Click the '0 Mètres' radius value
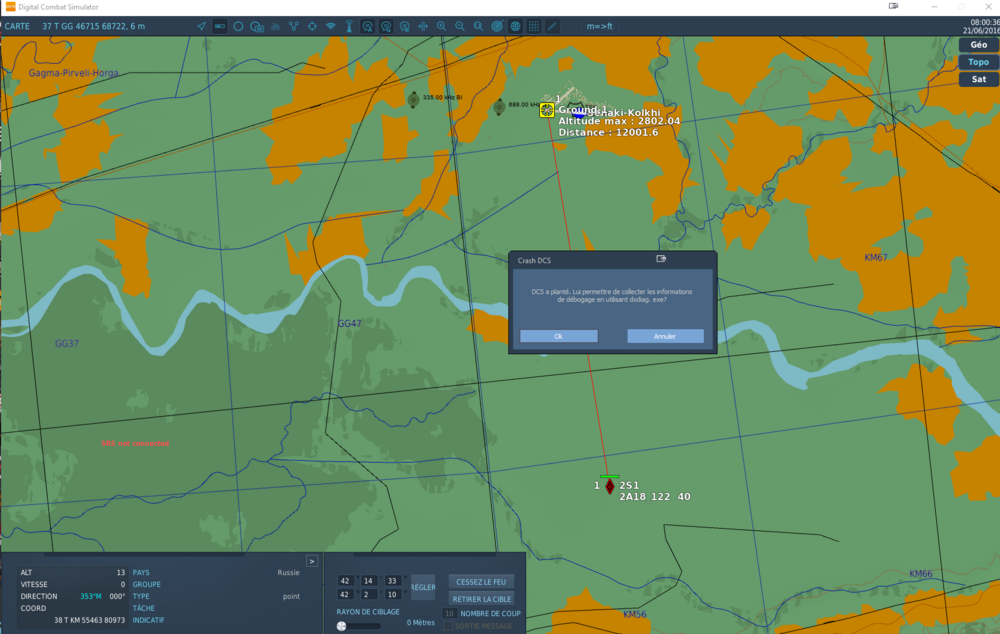Image resolution: width=1000 pixels, height=634 pixels. [420, 623]
